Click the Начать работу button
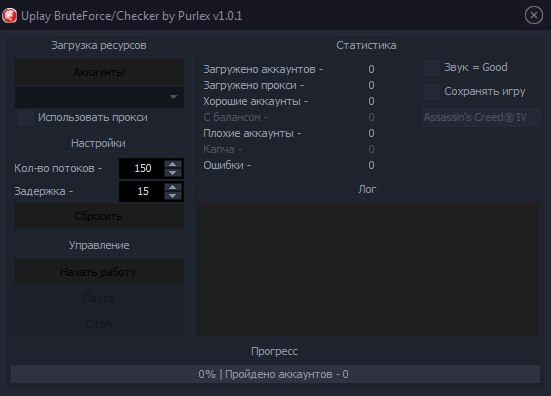 [99, 272]
